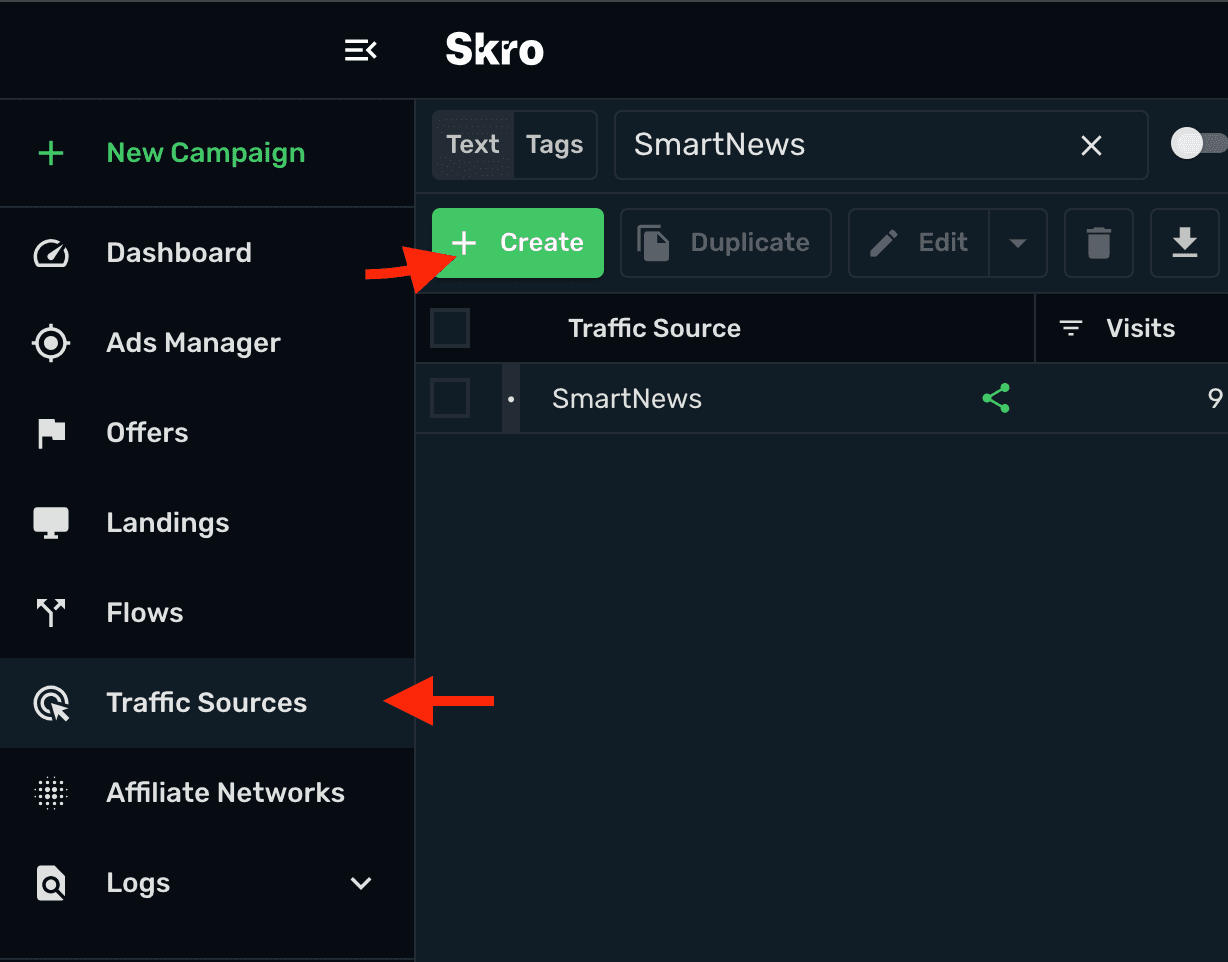Start a New Campaign
Viewport: 1228px width, 962px height.
click(205, 153)
